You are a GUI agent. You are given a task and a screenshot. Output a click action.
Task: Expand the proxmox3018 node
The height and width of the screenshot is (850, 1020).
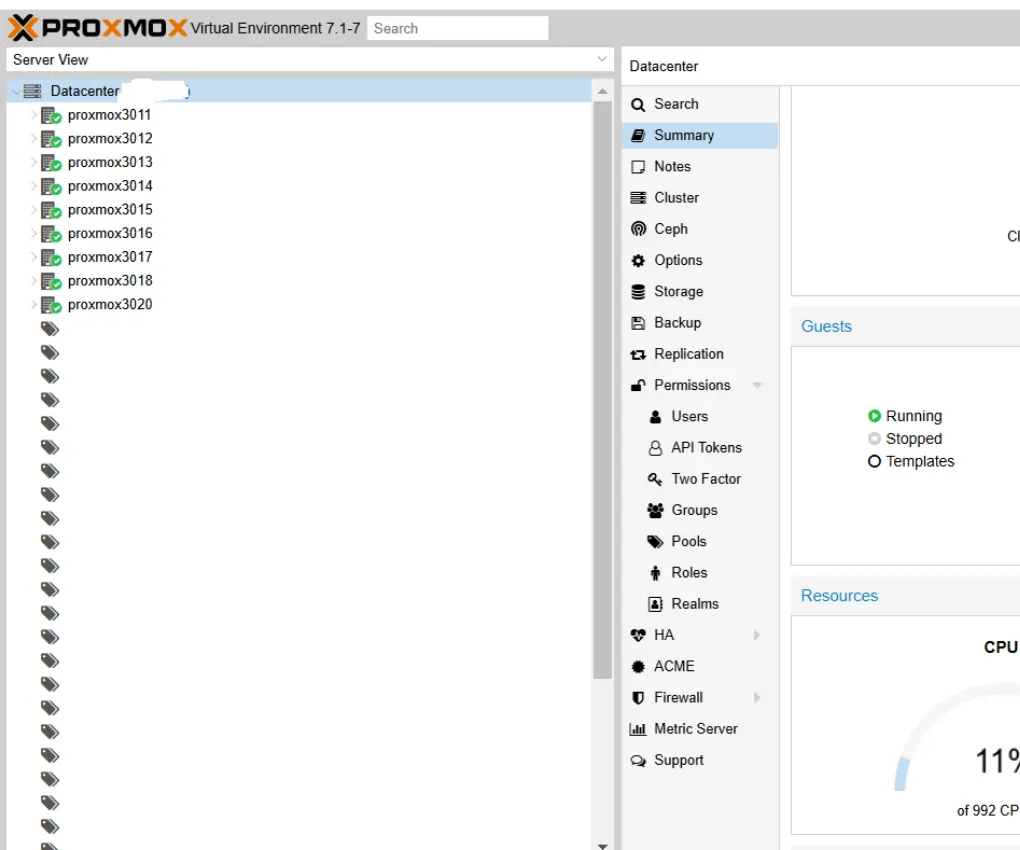[x=34, y=281]
